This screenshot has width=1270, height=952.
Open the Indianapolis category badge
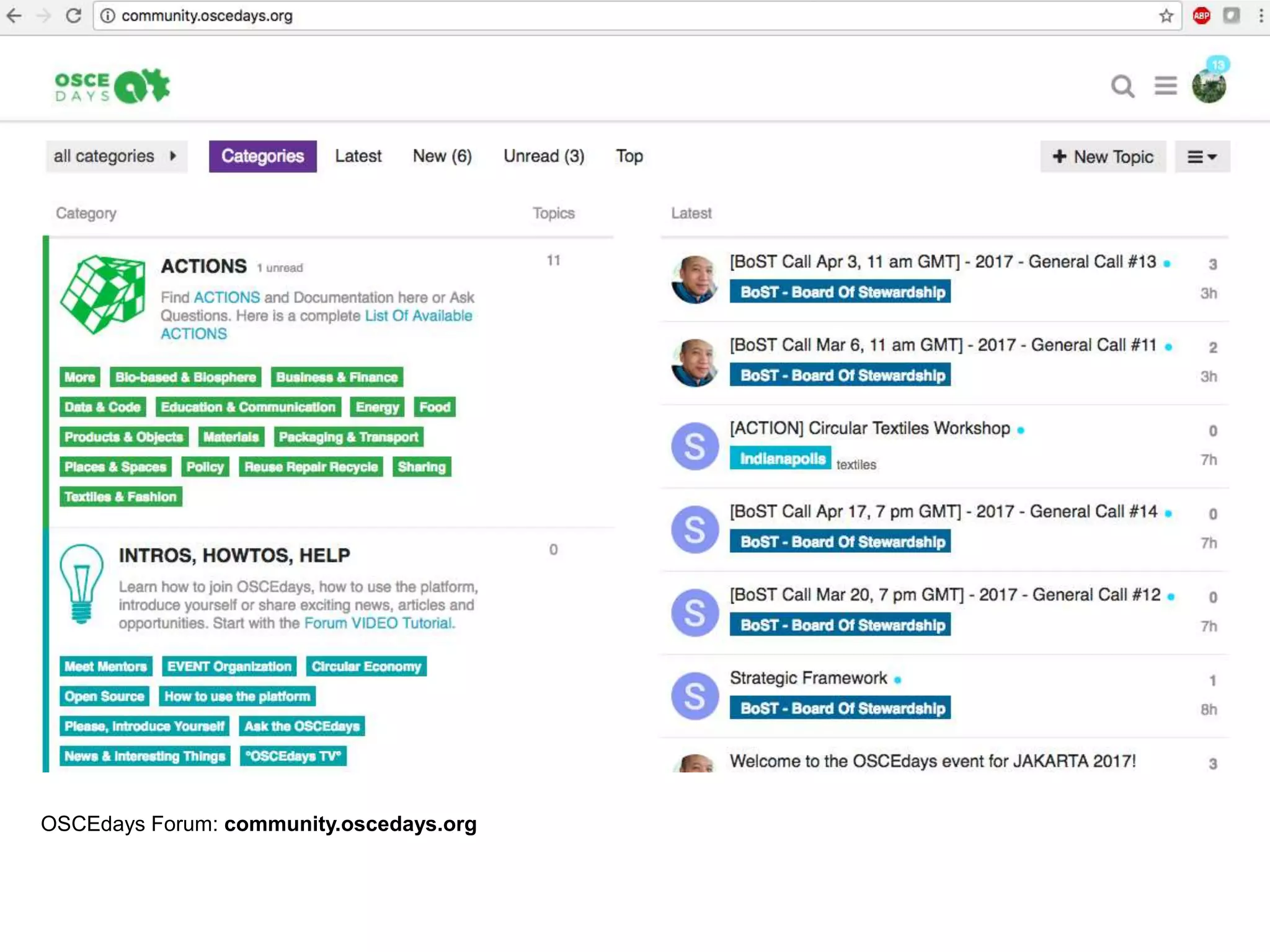pyautogui.click(x=781, y=458)
